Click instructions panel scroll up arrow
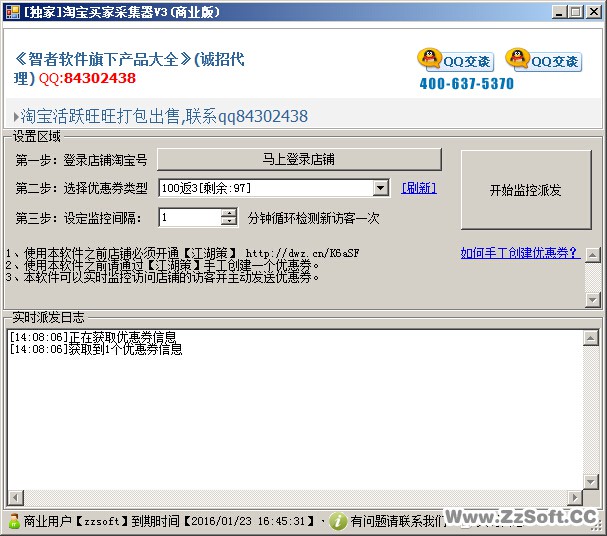The image size is (607, 536). pos(593,255)
